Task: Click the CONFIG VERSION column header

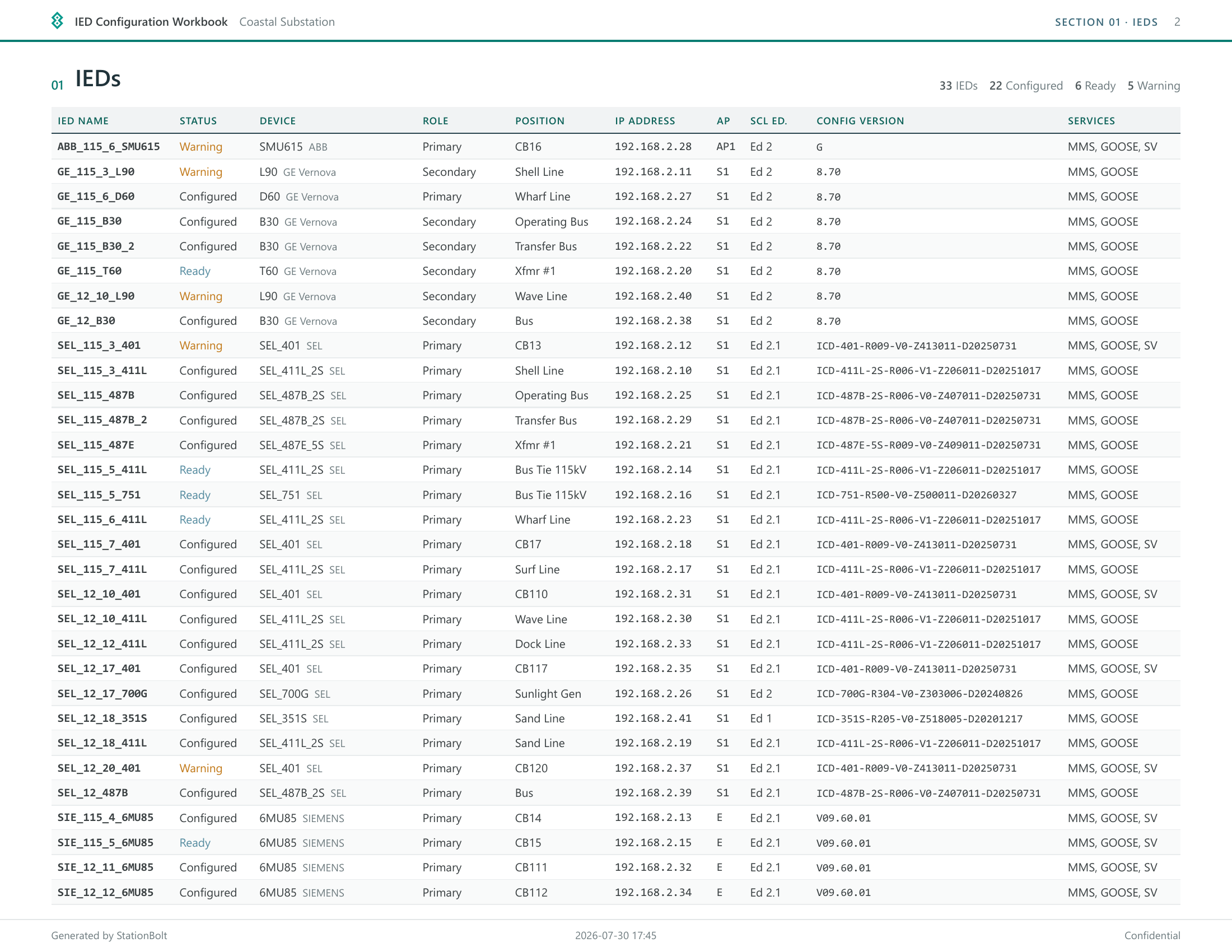Action: coord(860,121)
